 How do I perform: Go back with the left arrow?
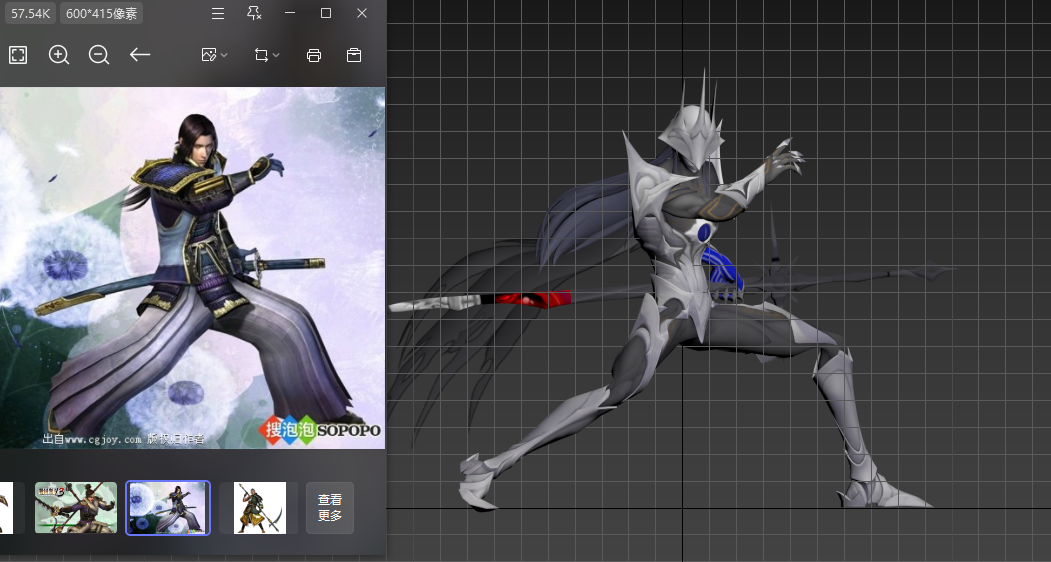pos(140,55)
